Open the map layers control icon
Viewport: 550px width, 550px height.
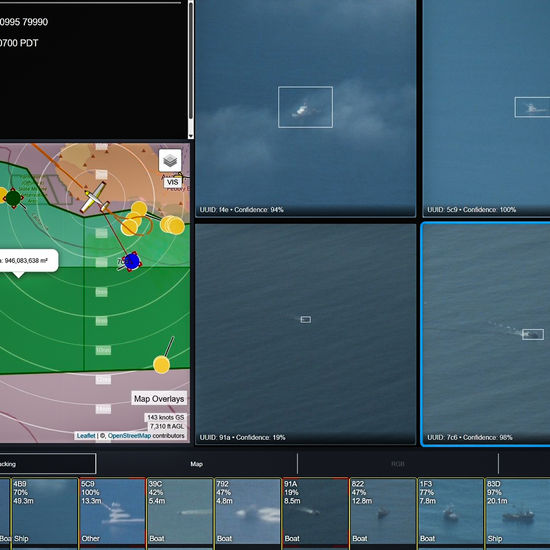click(170, 161)
